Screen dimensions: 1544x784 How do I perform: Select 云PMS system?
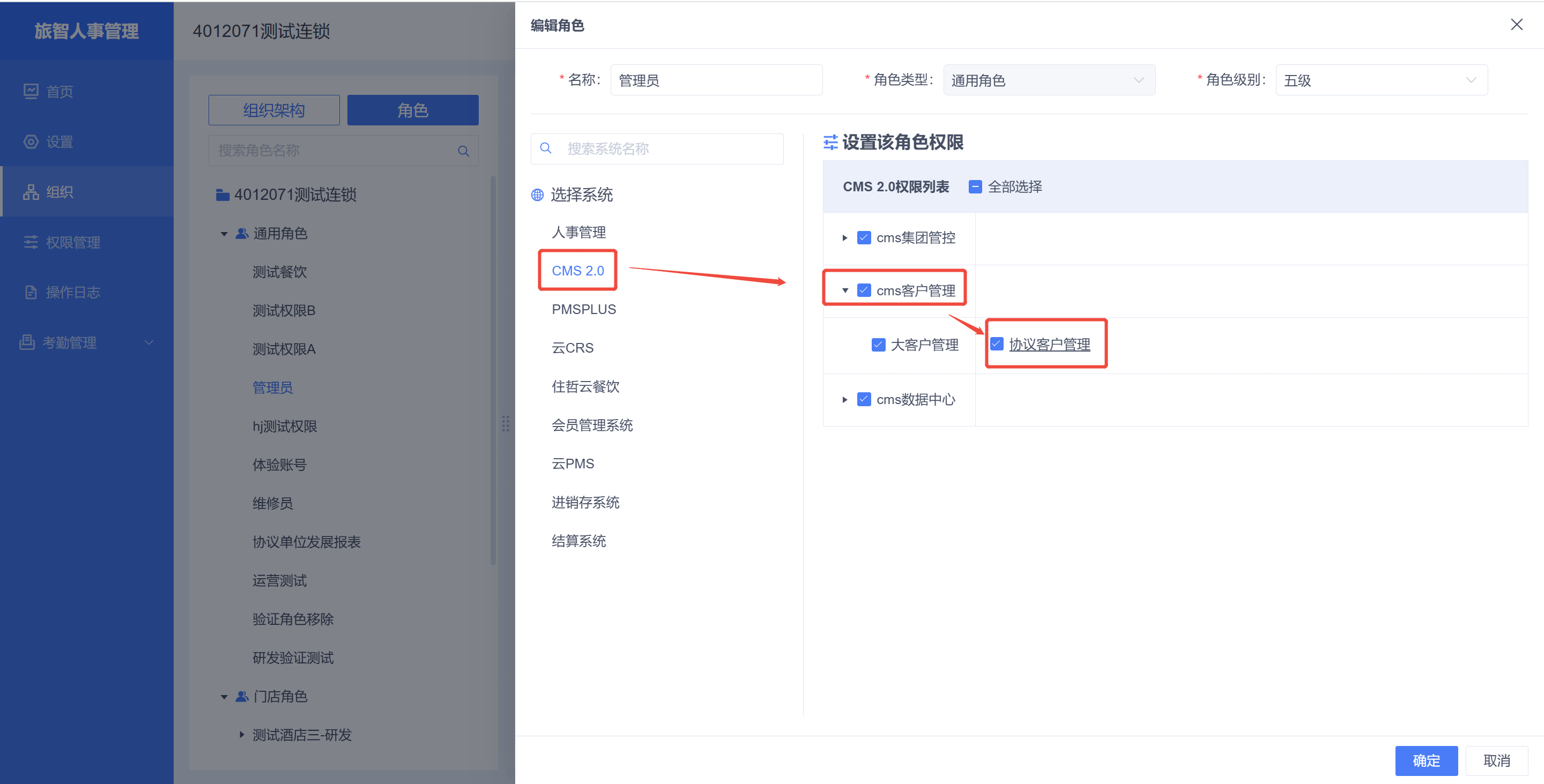click(573, 464)
